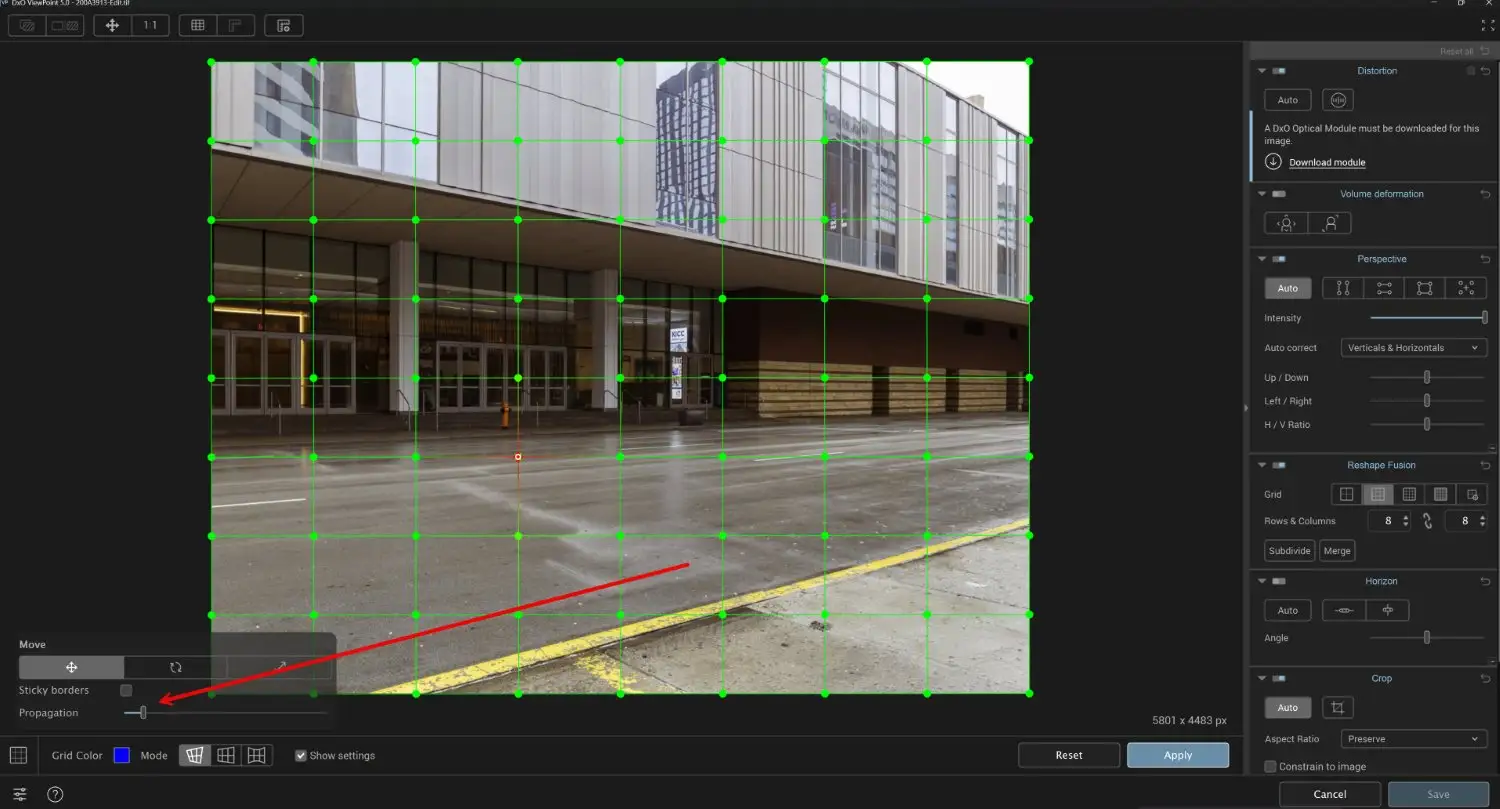Screen dimensions: 1500x809
Task: Enable the Constrain to image checkbox
Action: click(x=1270, y=766)
